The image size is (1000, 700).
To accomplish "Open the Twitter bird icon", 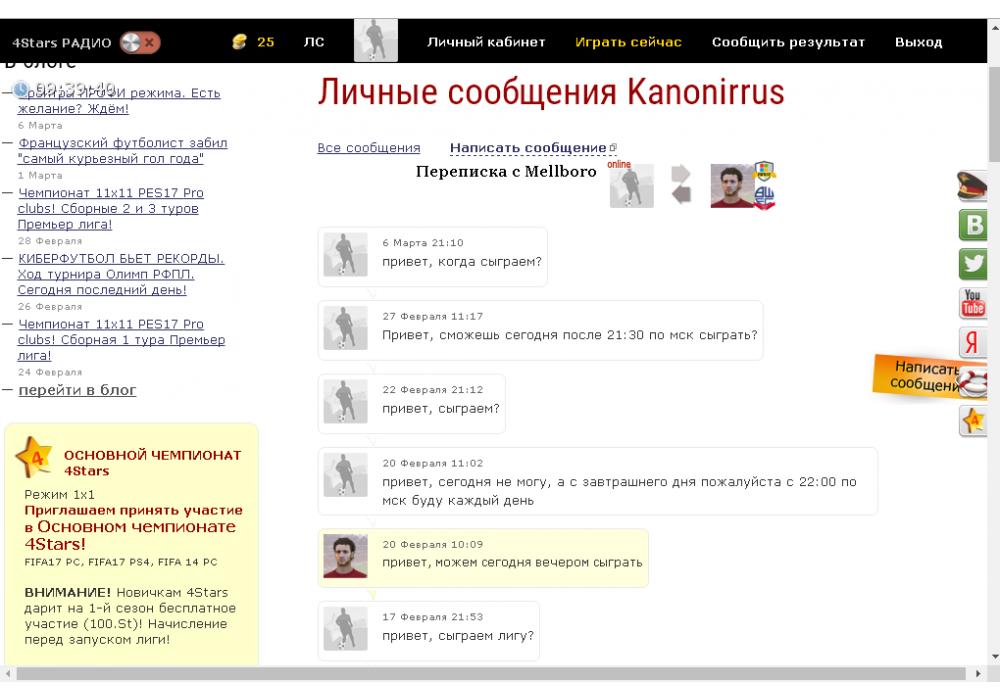I will (x=973, y=263).
